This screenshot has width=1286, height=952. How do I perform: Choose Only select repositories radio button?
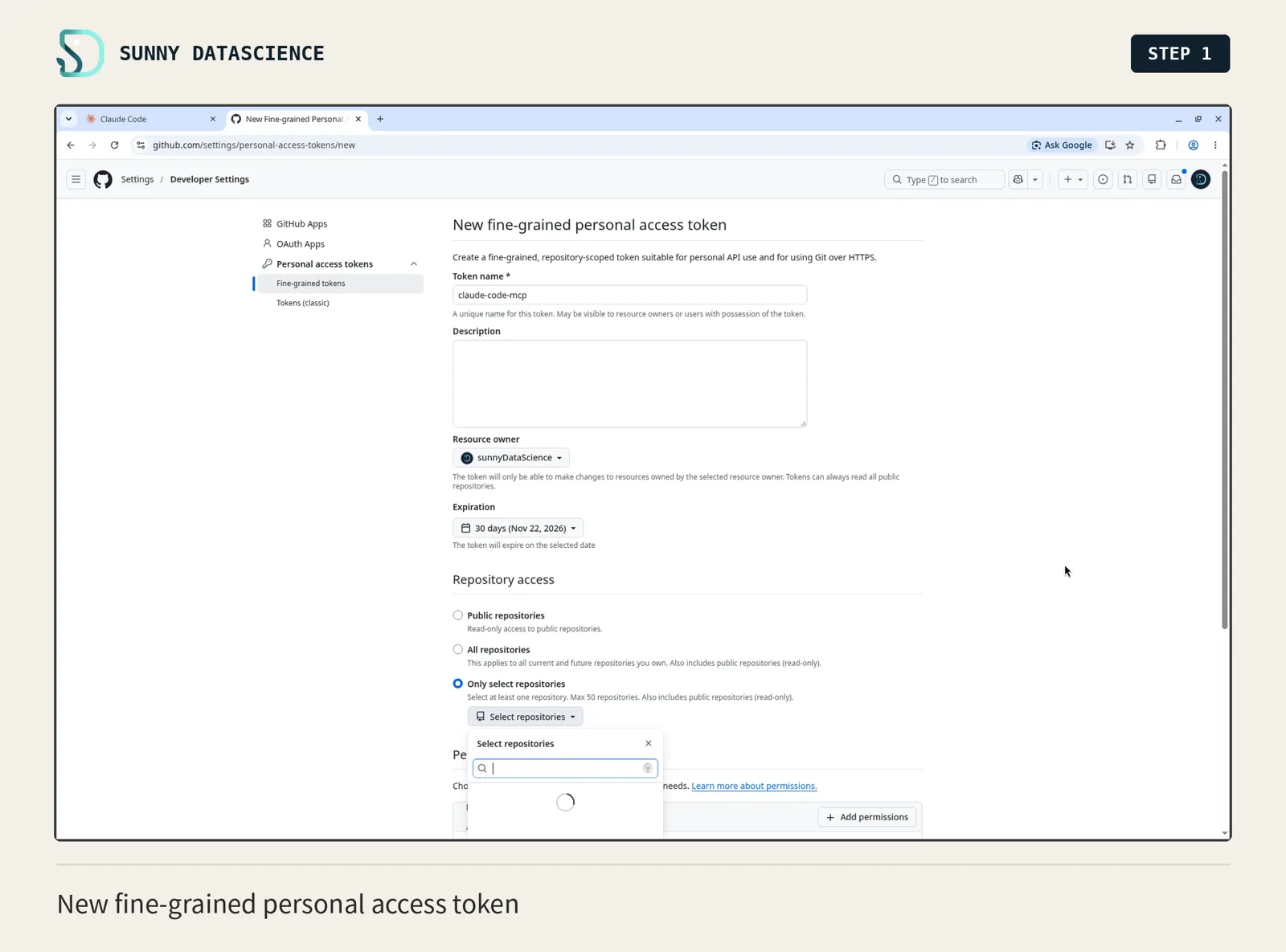pyautogui.click(x=458, y=684)
